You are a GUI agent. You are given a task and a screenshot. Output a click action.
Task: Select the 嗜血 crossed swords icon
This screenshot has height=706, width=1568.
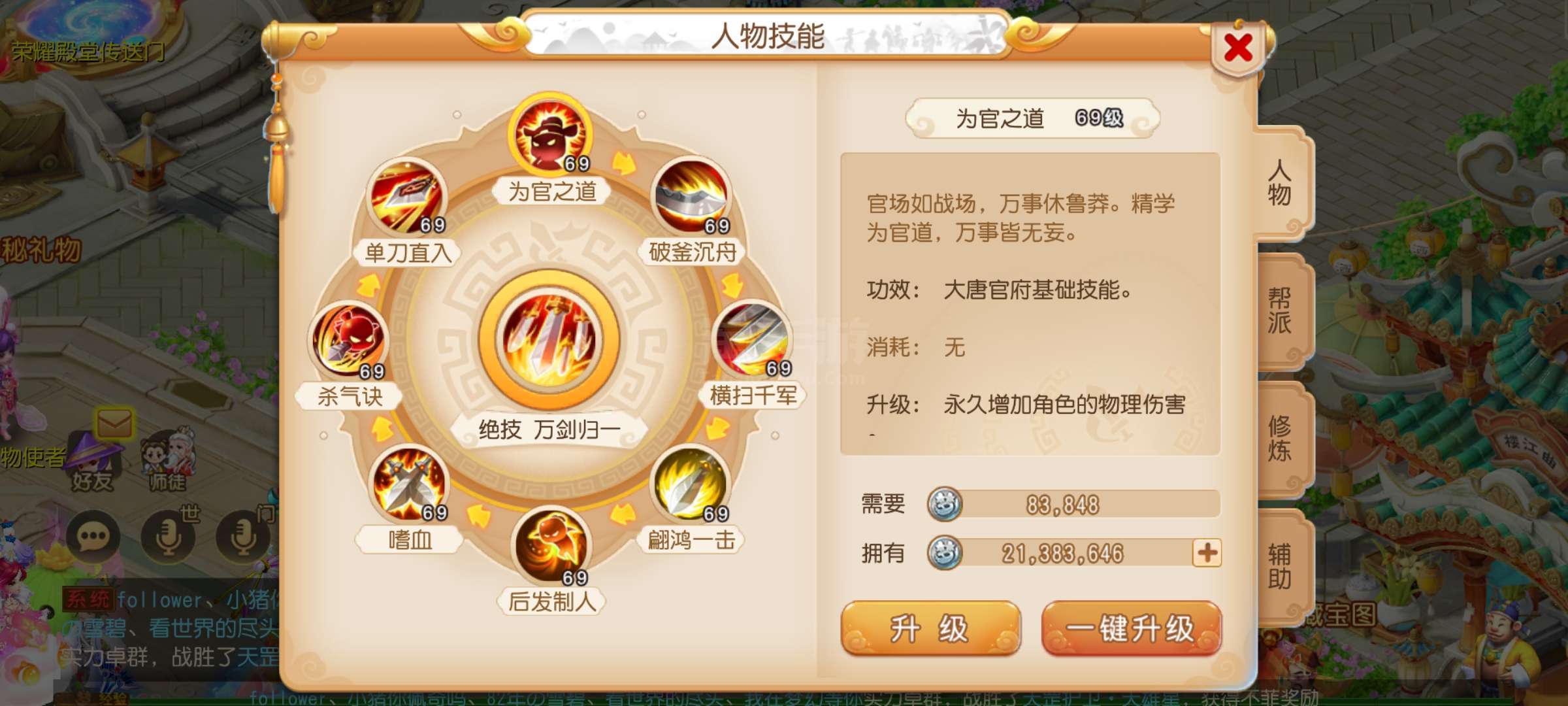click(x=409, y=484)
